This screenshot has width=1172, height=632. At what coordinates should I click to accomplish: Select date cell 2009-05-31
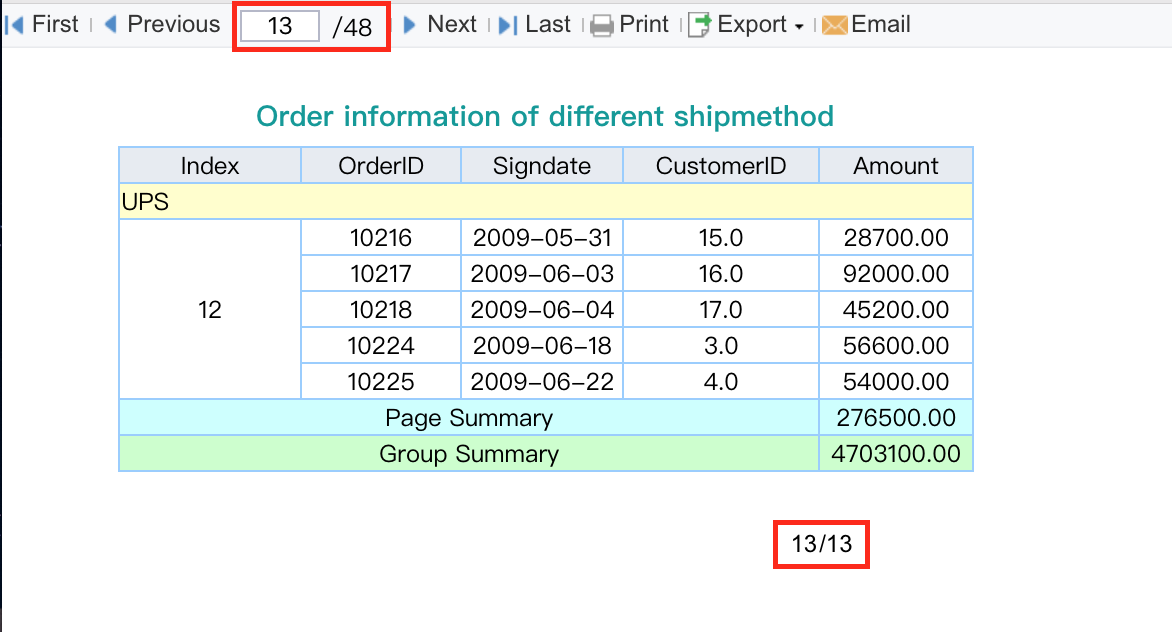click(x=542, y=238)
